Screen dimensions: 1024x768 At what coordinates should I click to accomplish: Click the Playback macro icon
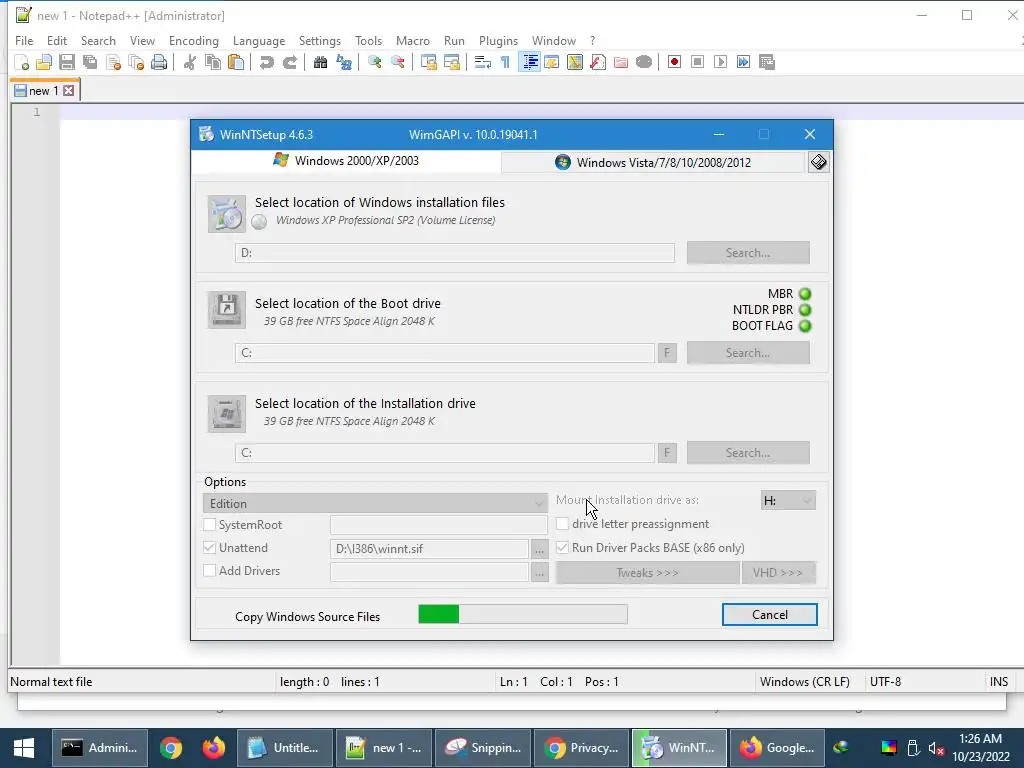720,62
